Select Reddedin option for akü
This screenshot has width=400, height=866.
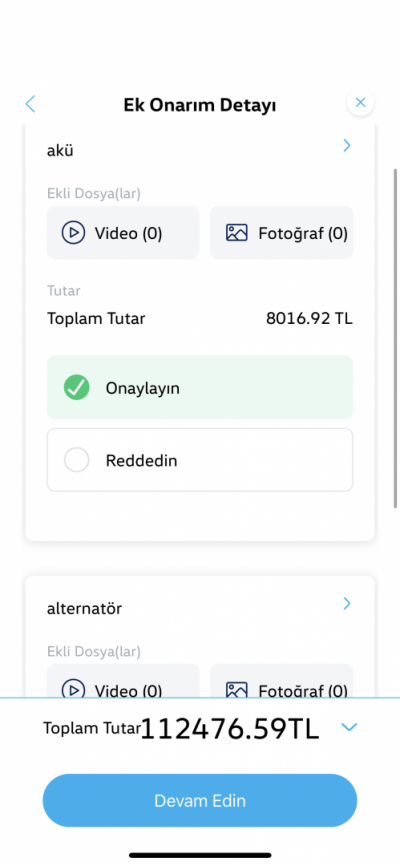pos(200,460)
